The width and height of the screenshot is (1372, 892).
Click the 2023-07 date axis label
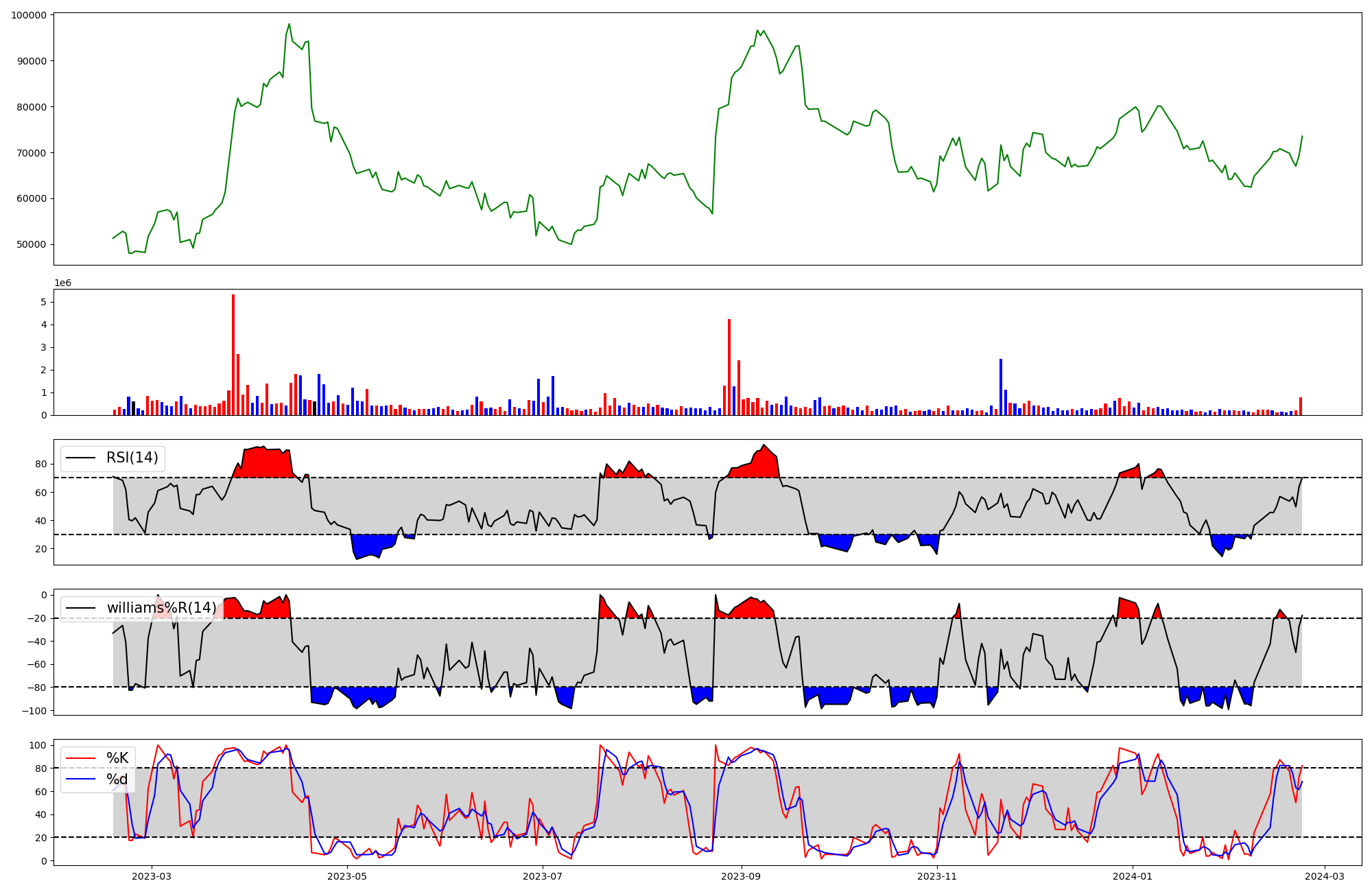pyautogui.click(x=543, y=876)
